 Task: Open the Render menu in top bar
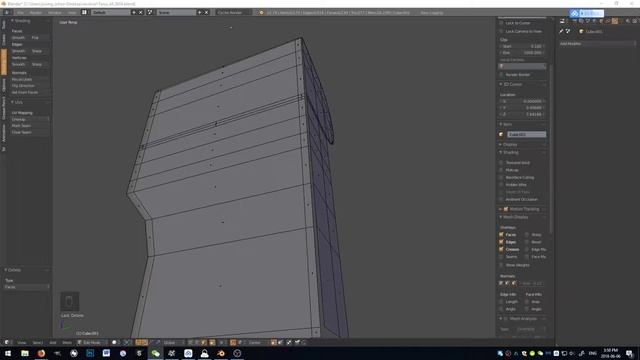tap(36, 13)
